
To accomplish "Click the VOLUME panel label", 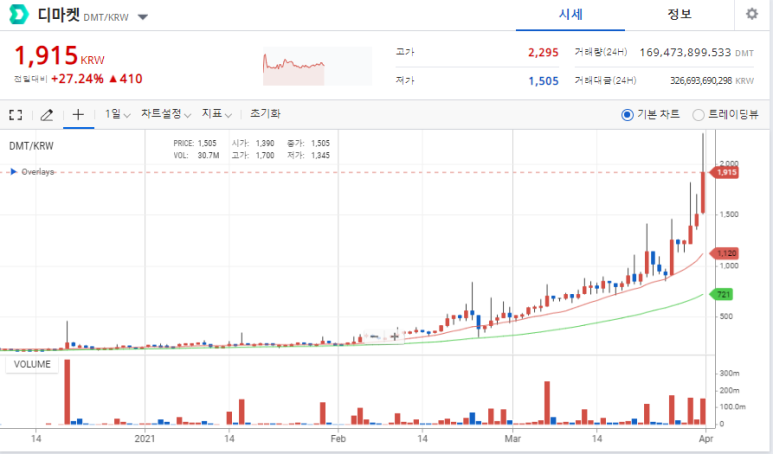I will pyautogui.click(x=32, y=364).
